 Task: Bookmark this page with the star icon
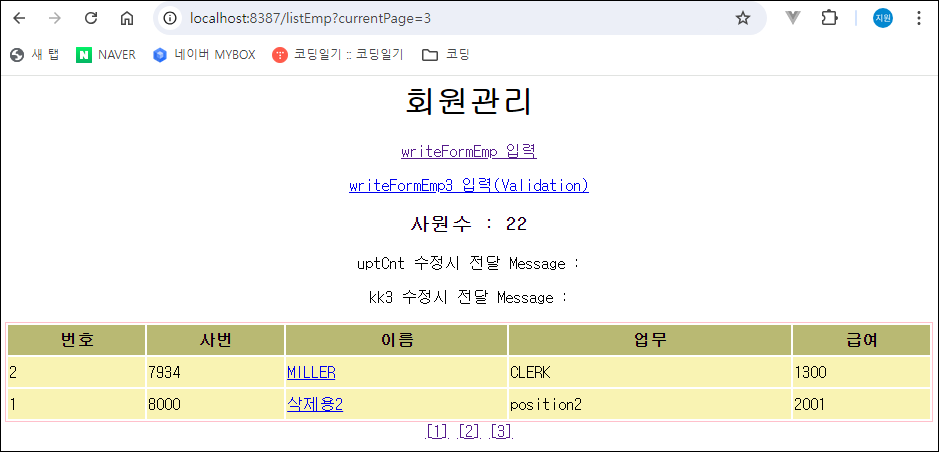(x=743, y=19)
